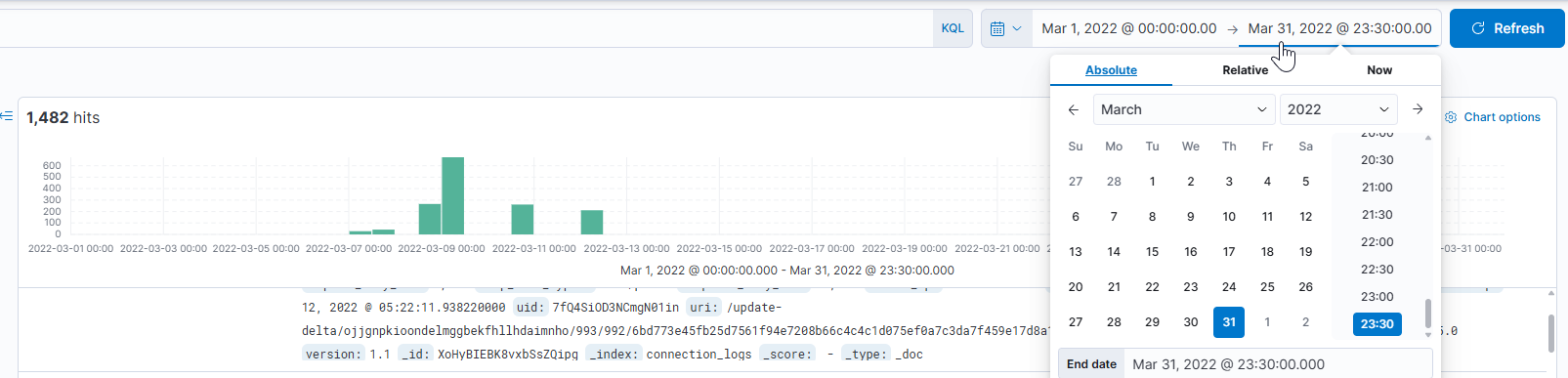The height and width of the screenshot is (378, 1568).
Task: Select 22:00 in the time list
Action: [x=1377, y=242]
